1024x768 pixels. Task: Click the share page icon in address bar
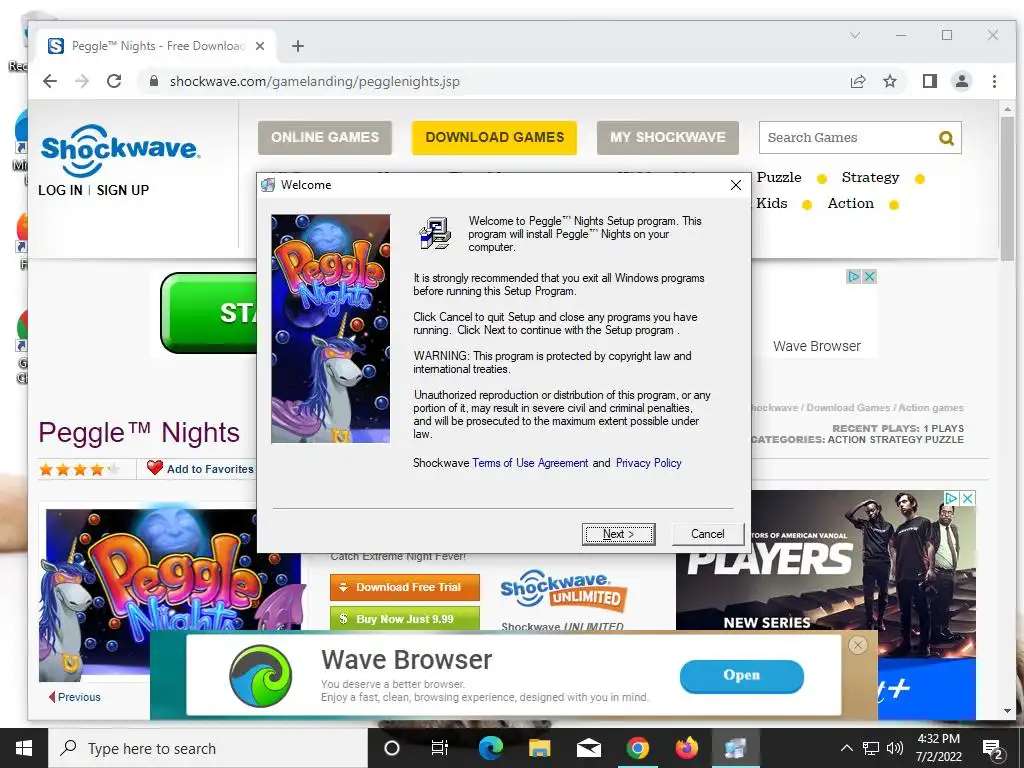click(857, 82)
